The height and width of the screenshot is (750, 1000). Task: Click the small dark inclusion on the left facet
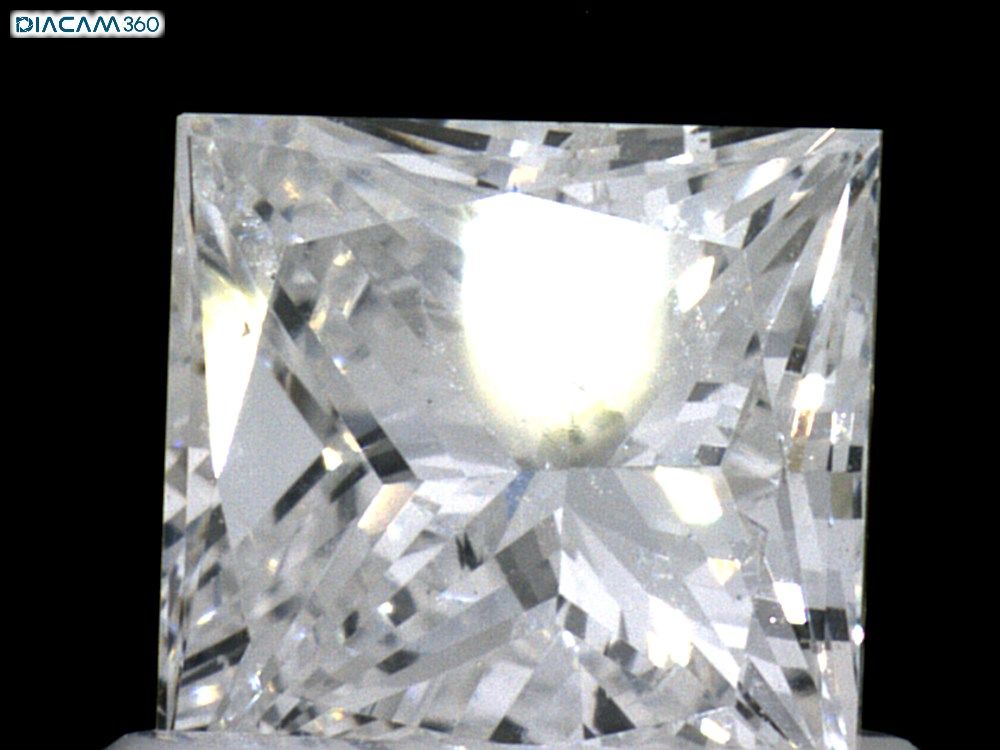coord(242,327)
